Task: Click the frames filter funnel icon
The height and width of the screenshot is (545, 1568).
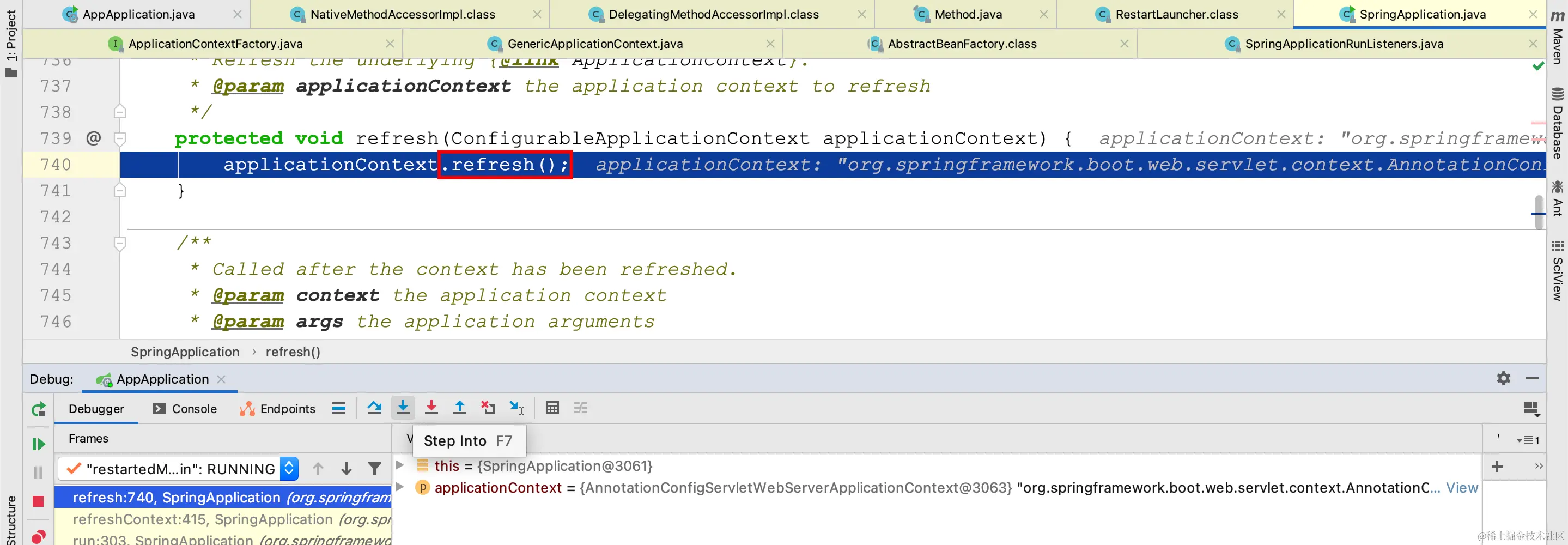Action: click(375, 468)
